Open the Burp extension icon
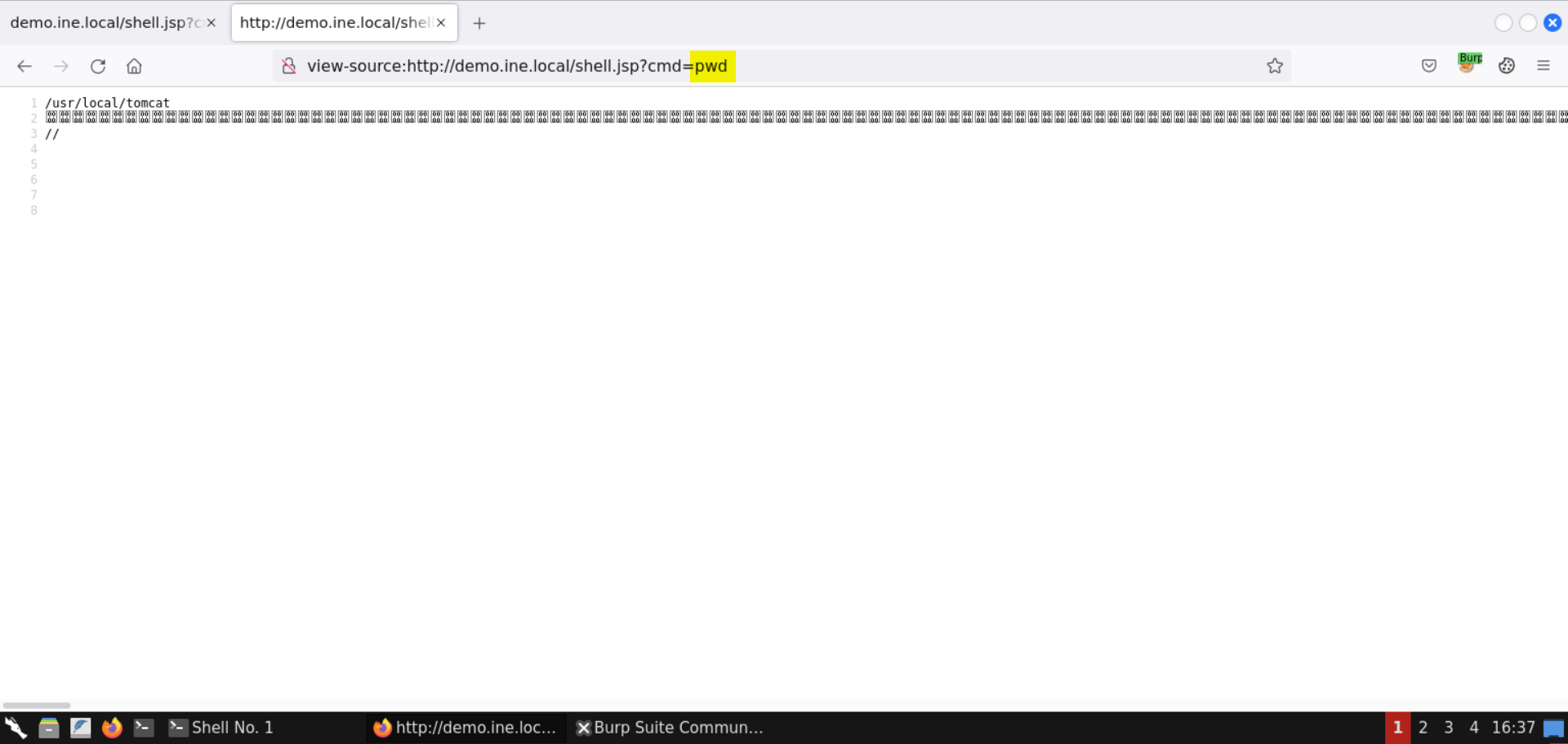 [1469, 64]
